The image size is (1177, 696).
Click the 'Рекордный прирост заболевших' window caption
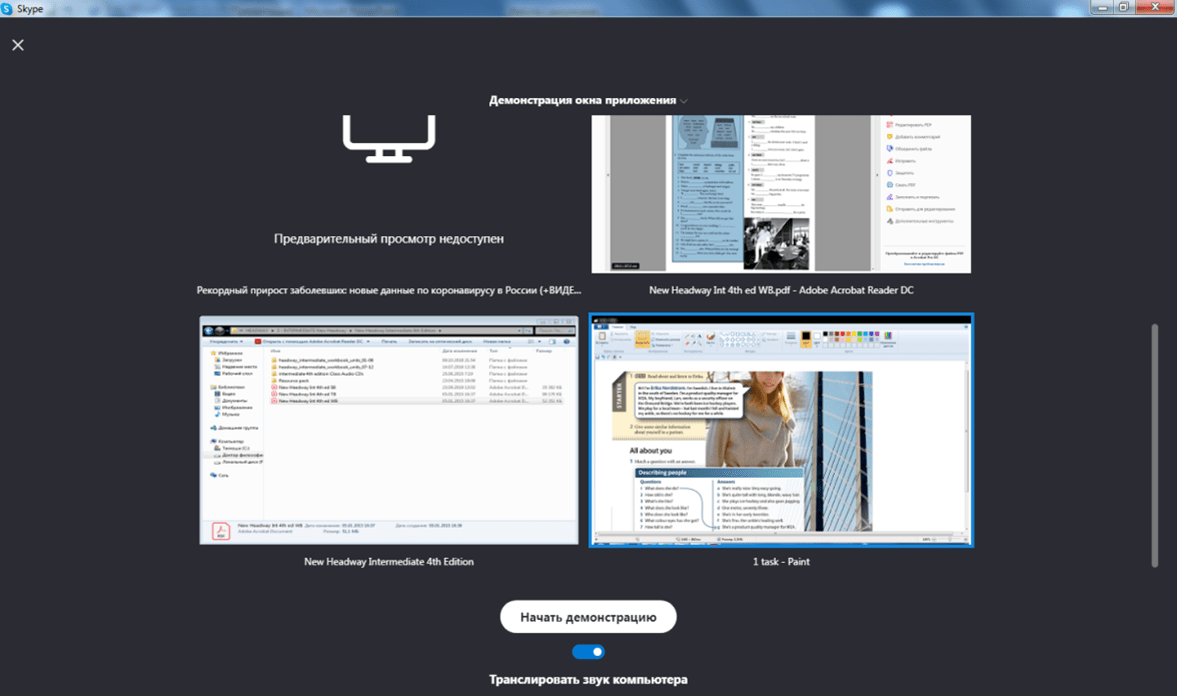point(389,290)
